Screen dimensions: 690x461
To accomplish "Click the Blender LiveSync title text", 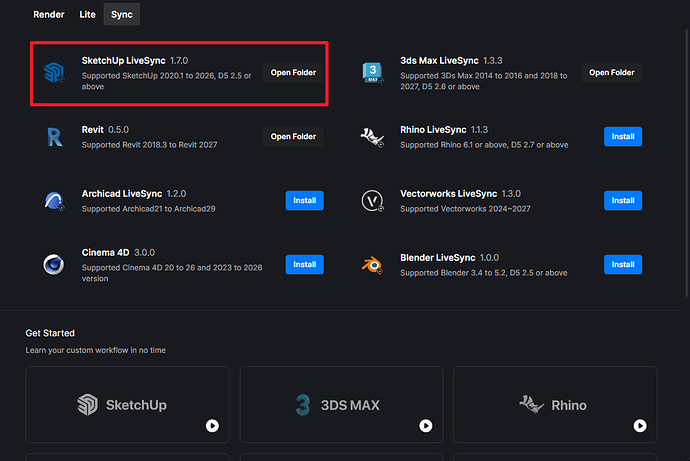I will point(437,258).
